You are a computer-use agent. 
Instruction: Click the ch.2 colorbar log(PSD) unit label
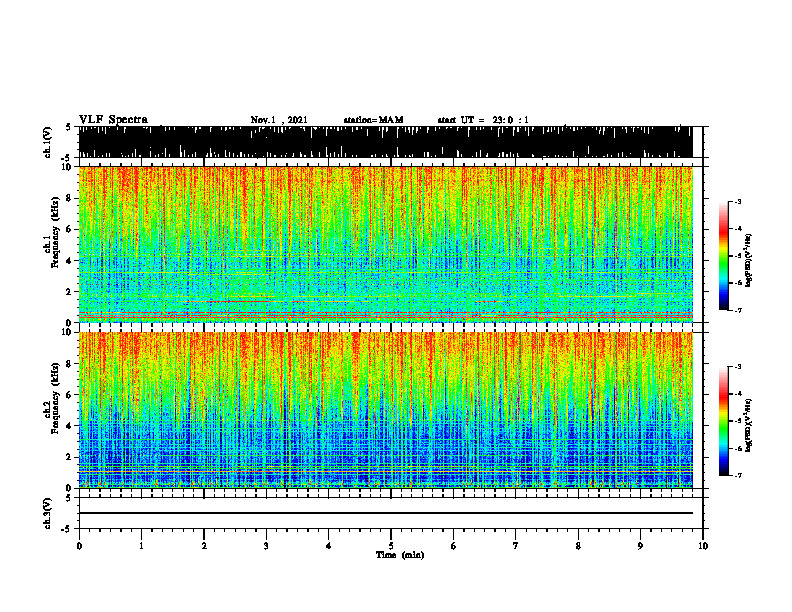tap(749, 425)
